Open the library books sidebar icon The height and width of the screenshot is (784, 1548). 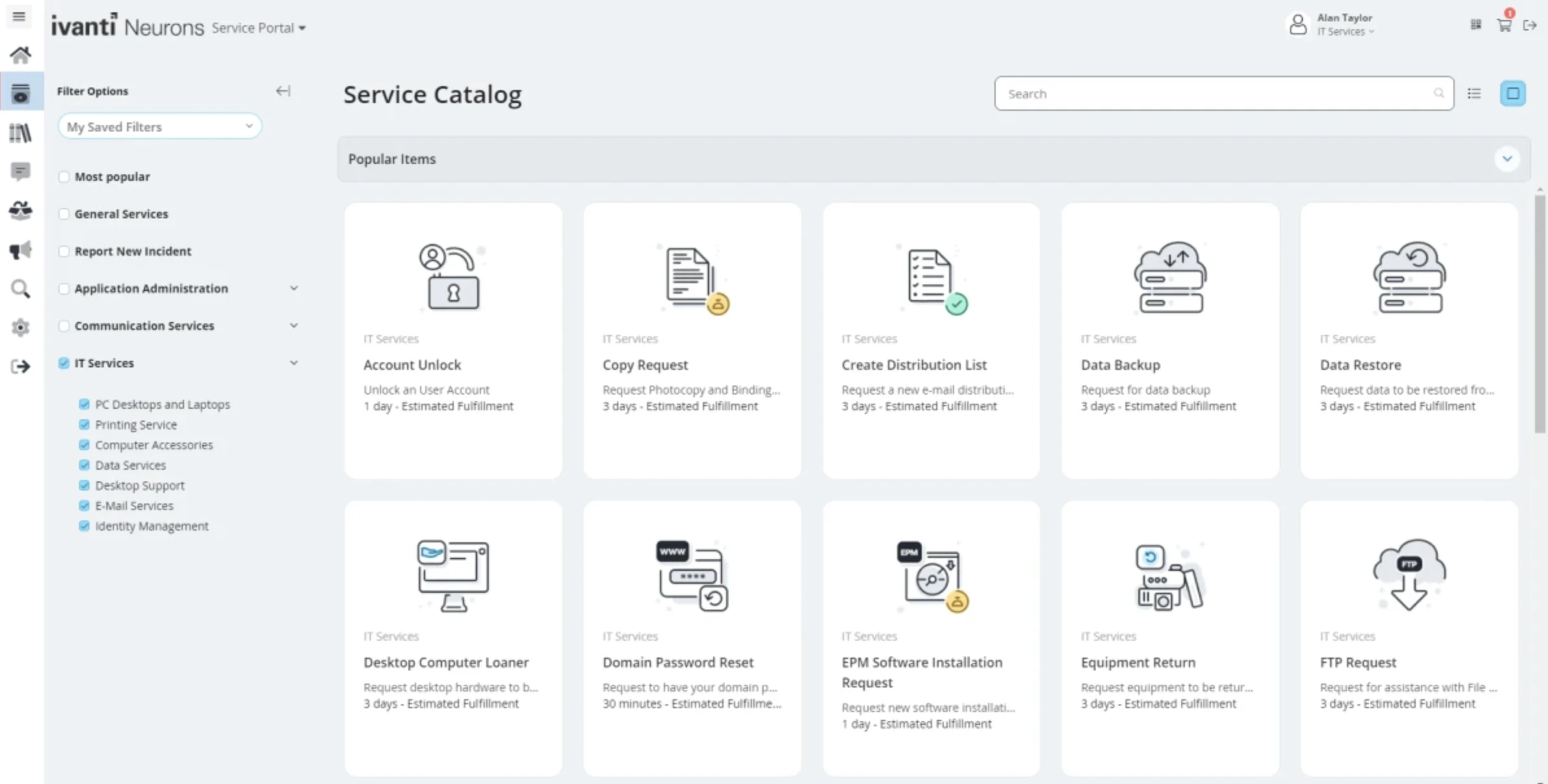point(21,133)
